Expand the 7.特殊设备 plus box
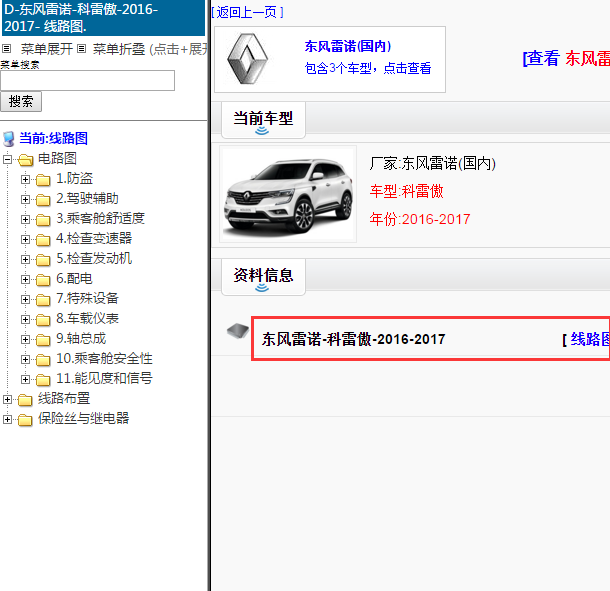 [25, 299]
